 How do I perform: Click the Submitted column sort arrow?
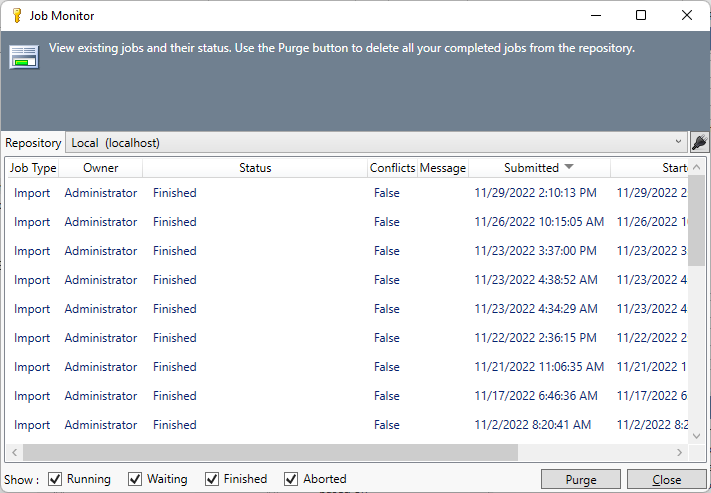coord(569,168)
